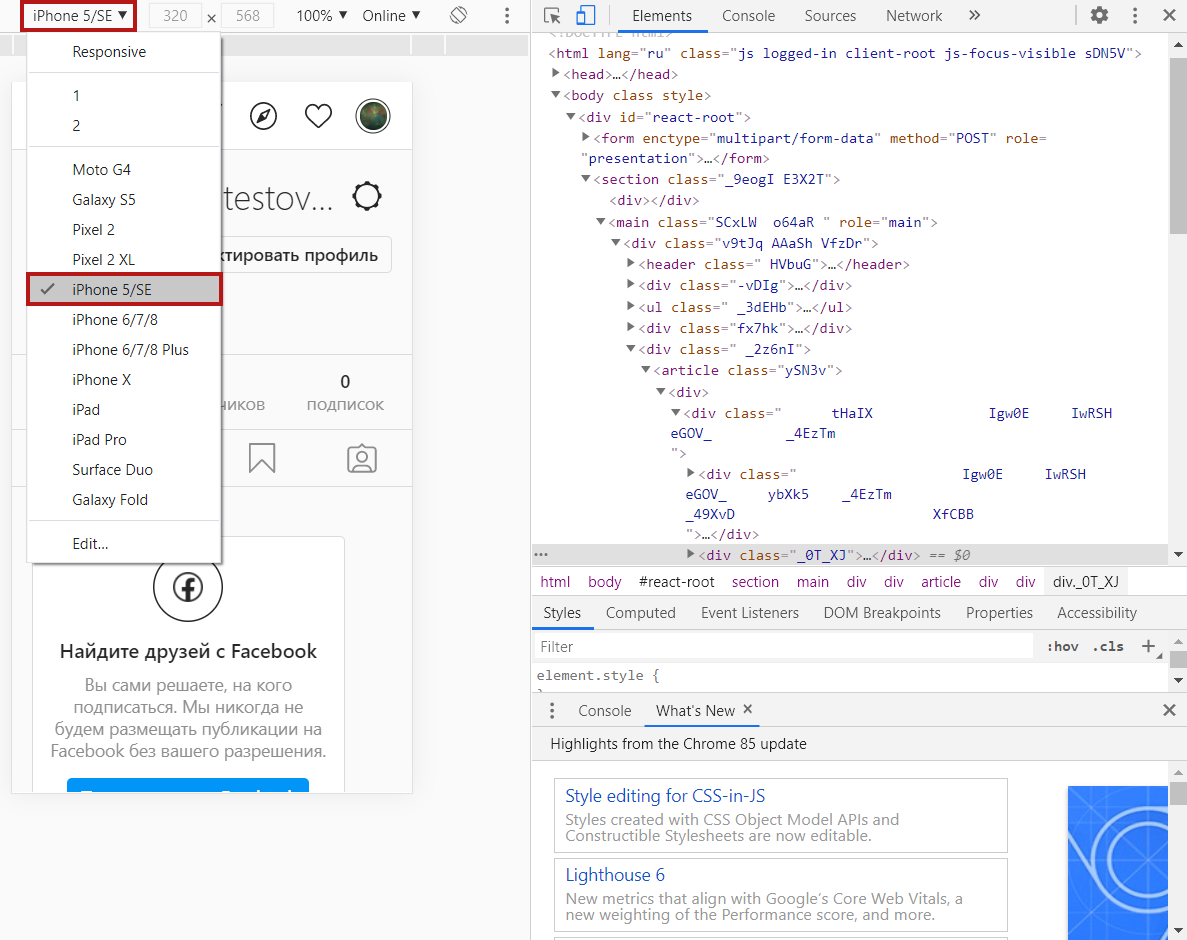Click Instagram explore compass icon
1187x940 pixels.
coord(263,116)
